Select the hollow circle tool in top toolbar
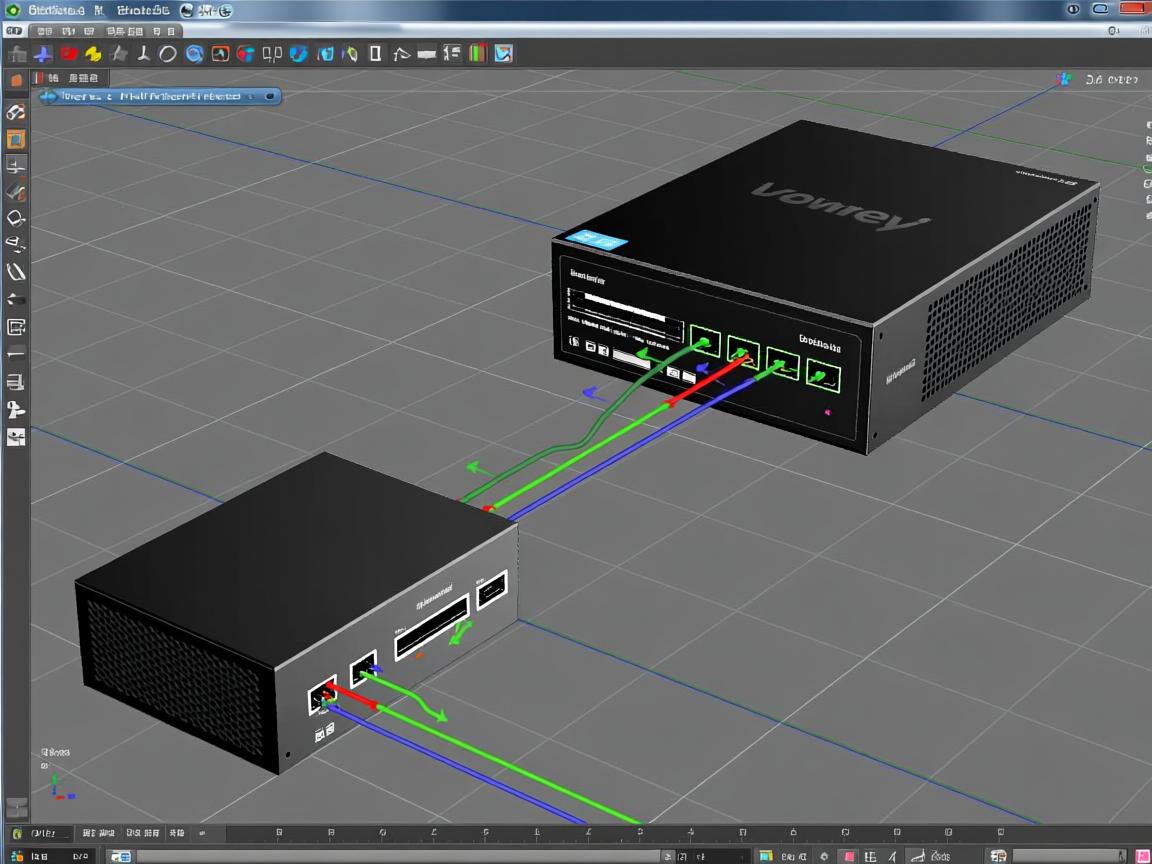 [x=168, y=53]
